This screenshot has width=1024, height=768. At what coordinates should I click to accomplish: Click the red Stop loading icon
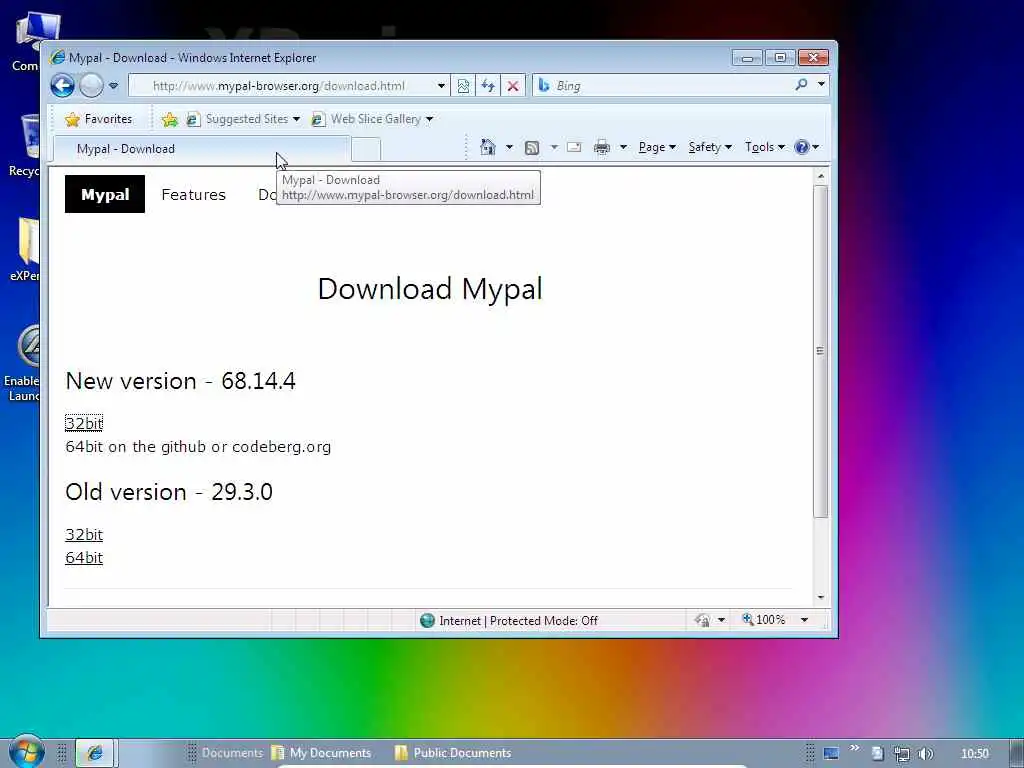[x=513, y=86]
